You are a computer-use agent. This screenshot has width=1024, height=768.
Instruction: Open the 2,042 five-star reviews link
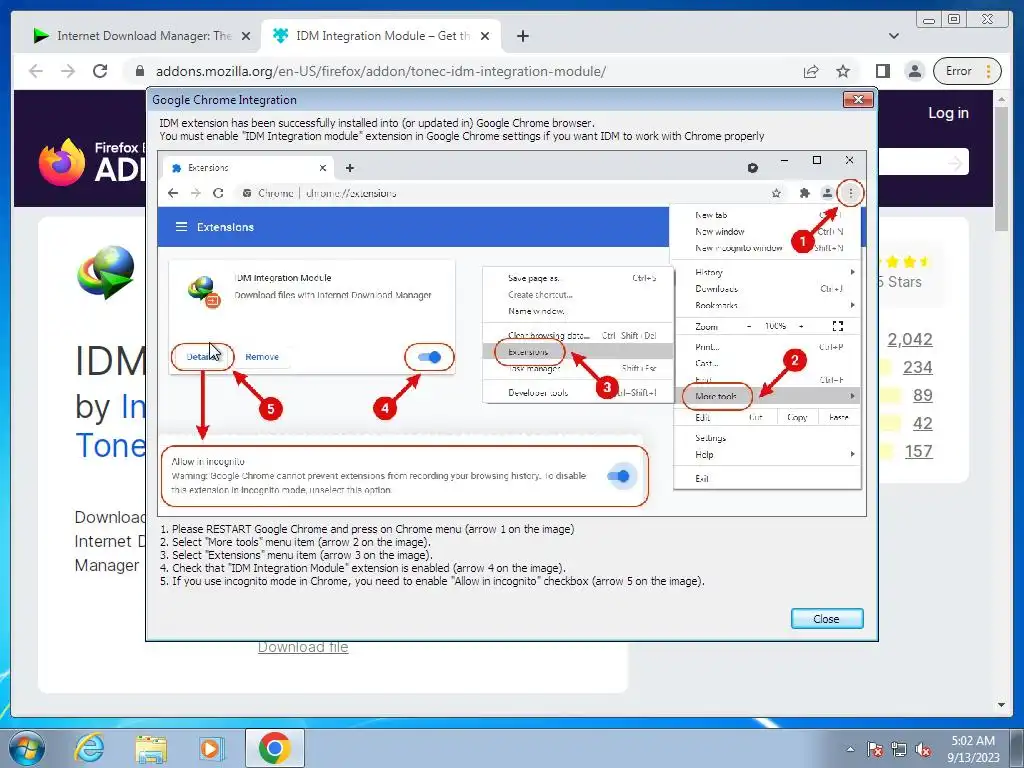click(x=910, y=340)
